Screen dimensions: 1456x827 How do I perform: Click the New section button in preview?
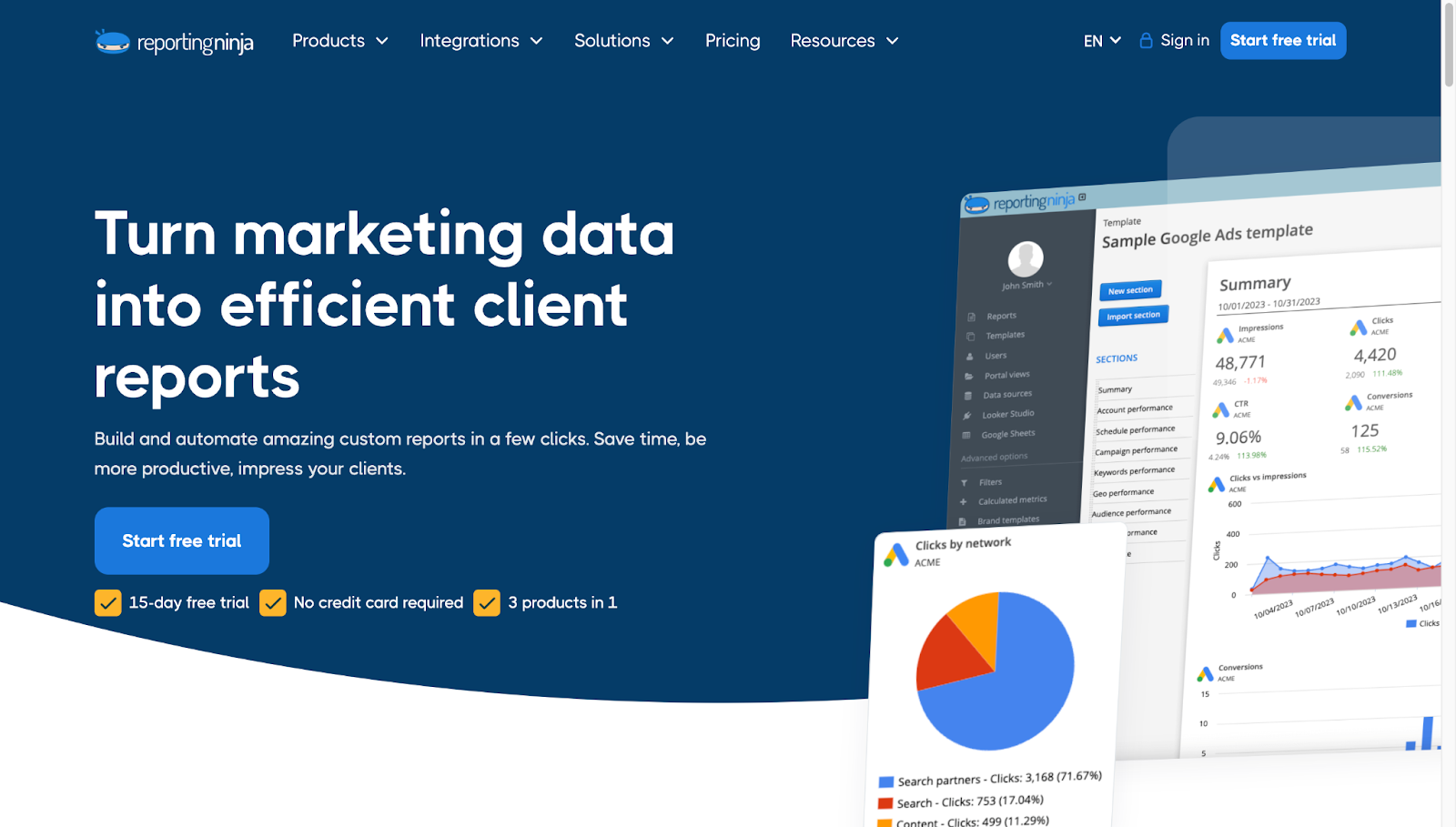(1130, 290)
